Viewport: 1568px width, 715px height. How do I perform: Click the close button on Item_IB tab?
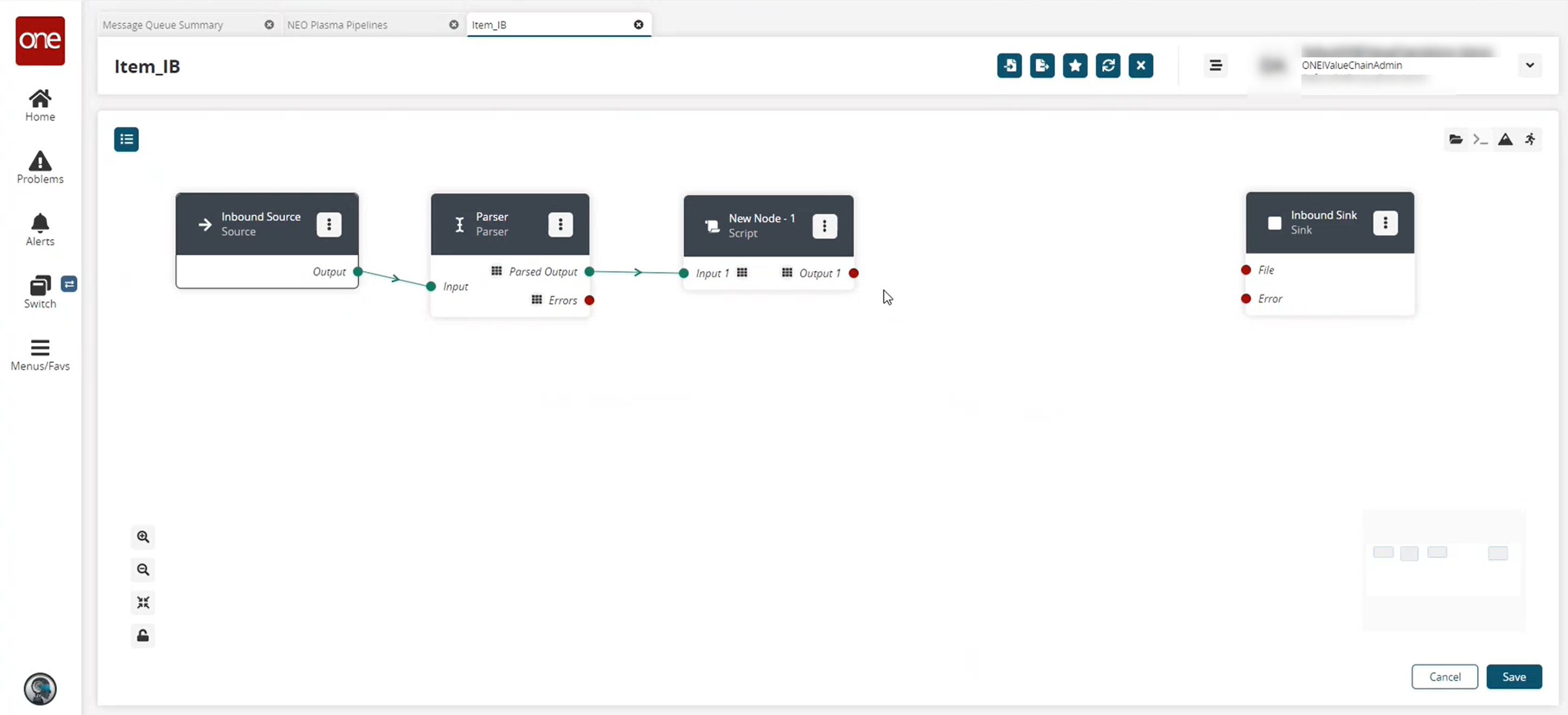639,24
